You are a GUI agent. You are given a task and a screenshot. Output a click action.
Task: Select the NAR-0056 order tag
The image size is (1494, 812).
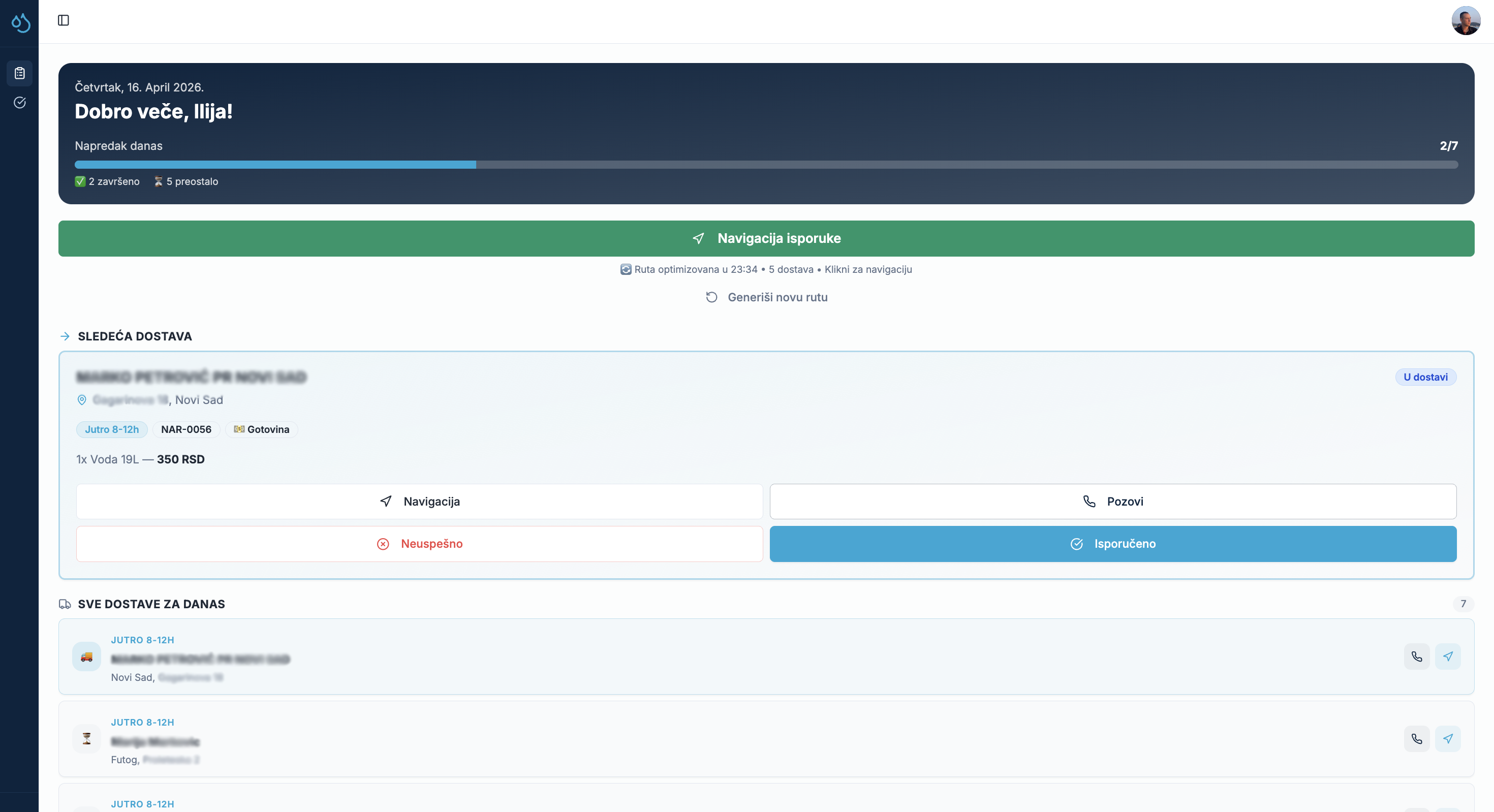point(185,429)
